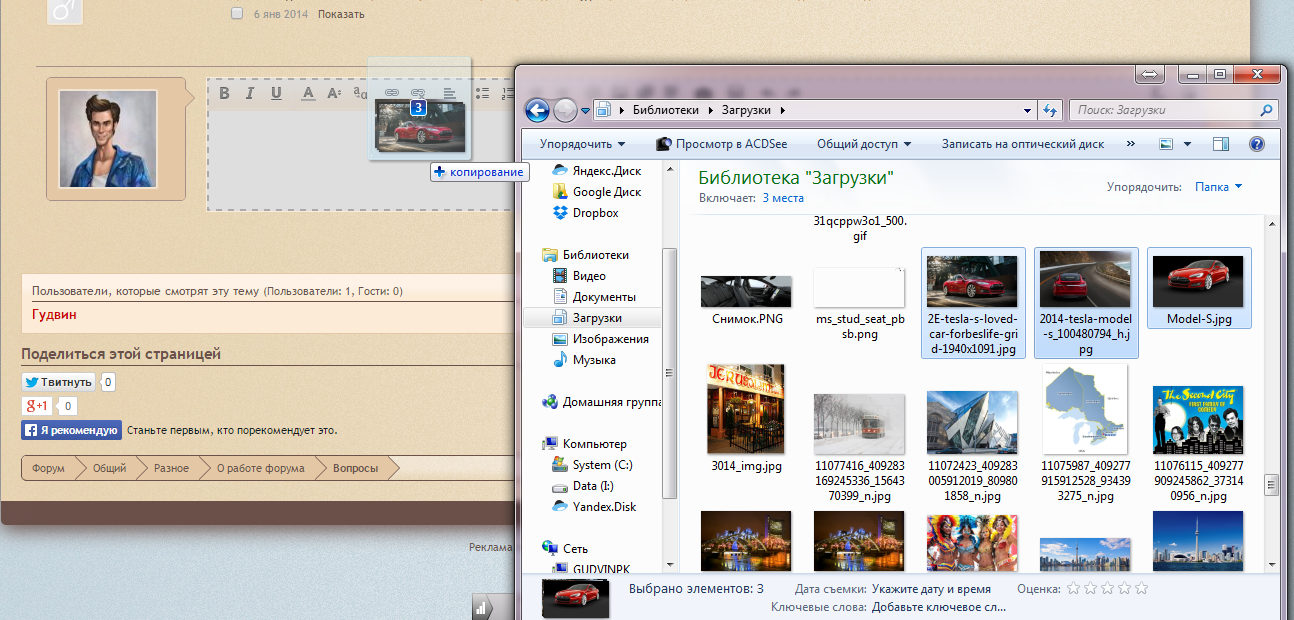Click the Твитнуть button
Screen dimensions: 1294x620
(x=58, y=382)
